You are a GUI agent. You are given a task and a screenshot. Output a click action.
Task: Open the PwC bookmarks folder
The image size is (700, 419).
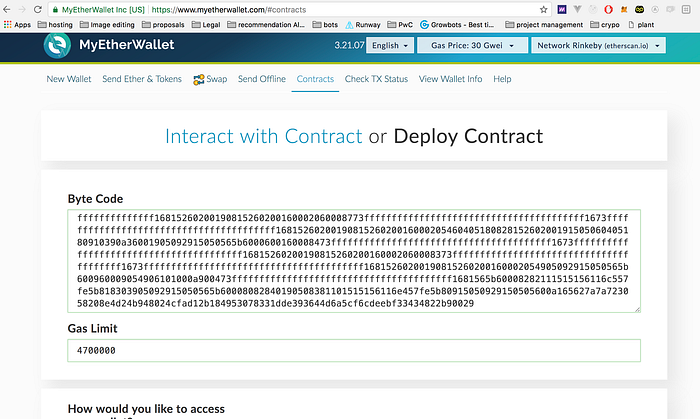(400, 25)
